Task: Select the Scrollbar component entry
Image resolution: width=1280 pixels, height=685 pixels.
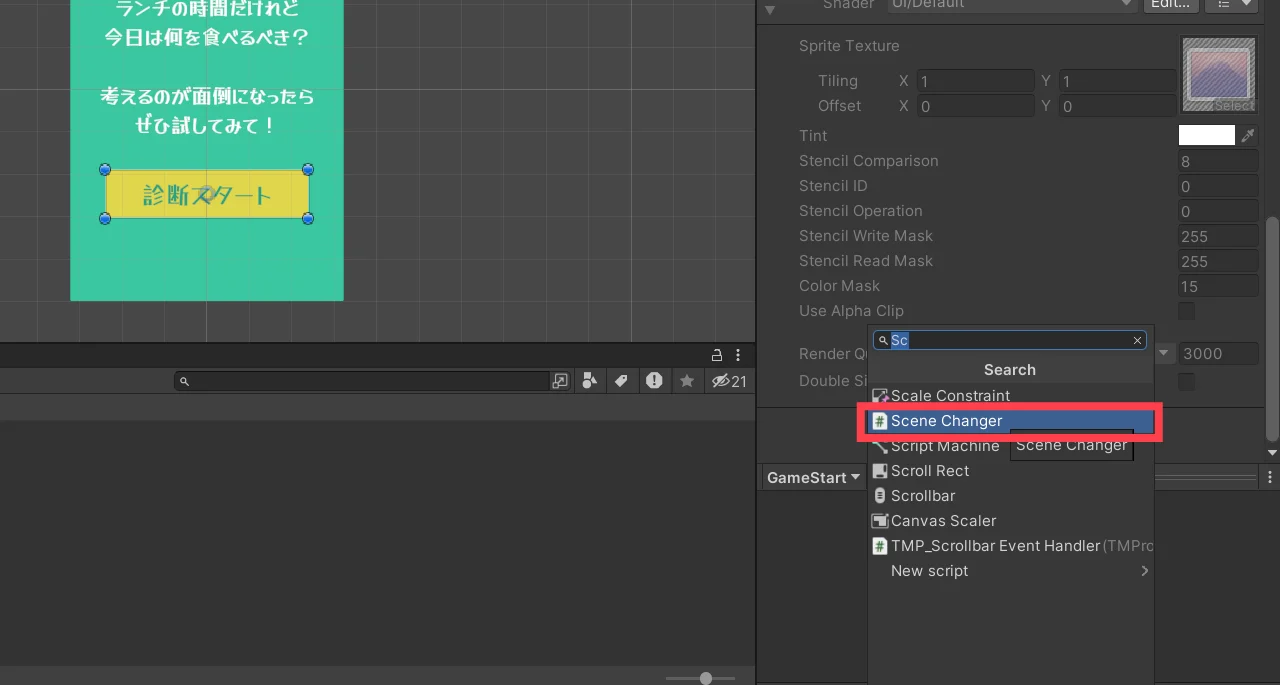Action: click(x=1010, y=496)
